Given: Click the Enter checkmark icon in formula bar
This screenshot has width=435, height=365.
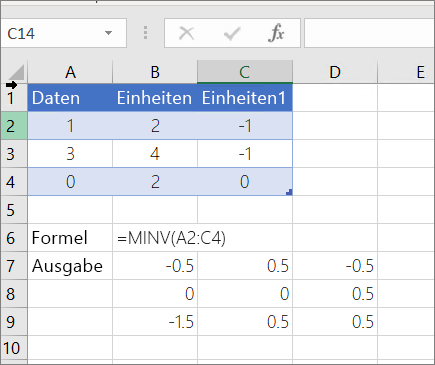Looking at the screenshot, I should click(x=232, y=33).
